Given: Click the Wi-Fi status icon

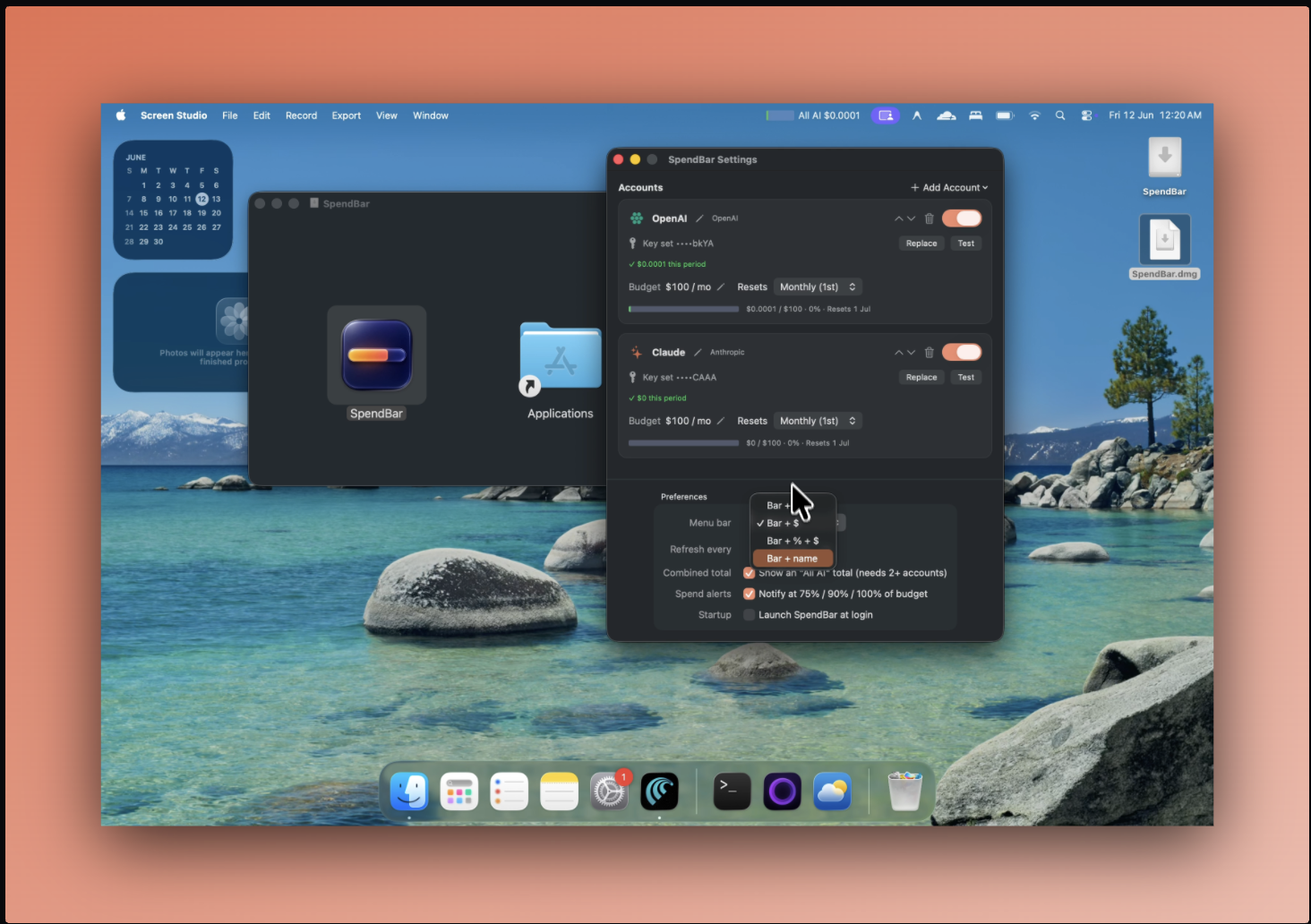Looking at the screenshot, I should (1034, 115).
